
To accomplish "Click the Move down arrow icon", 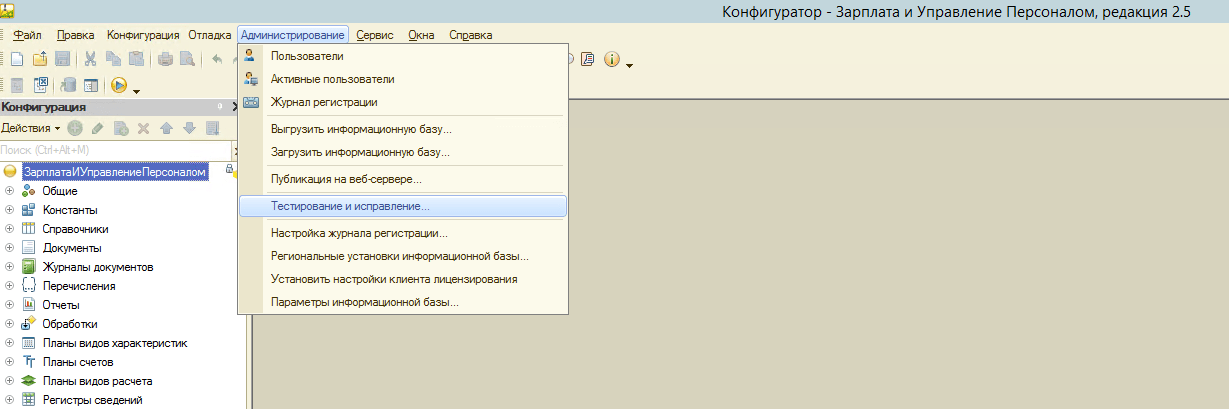I will [x=188, y=128].
